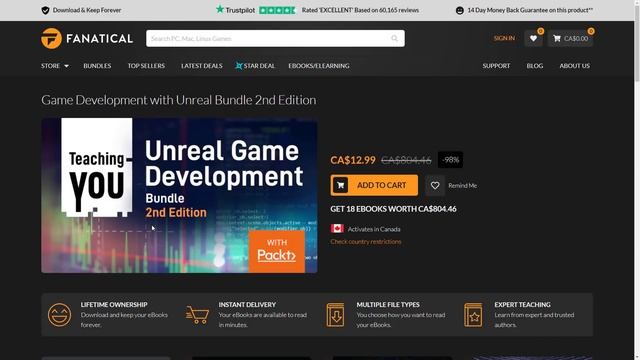Image resolution: width=640 pixels, height=360 pixels.
Task: Click the smiley icon beside Money Back Guarantee
Action: tap(460, 10)
